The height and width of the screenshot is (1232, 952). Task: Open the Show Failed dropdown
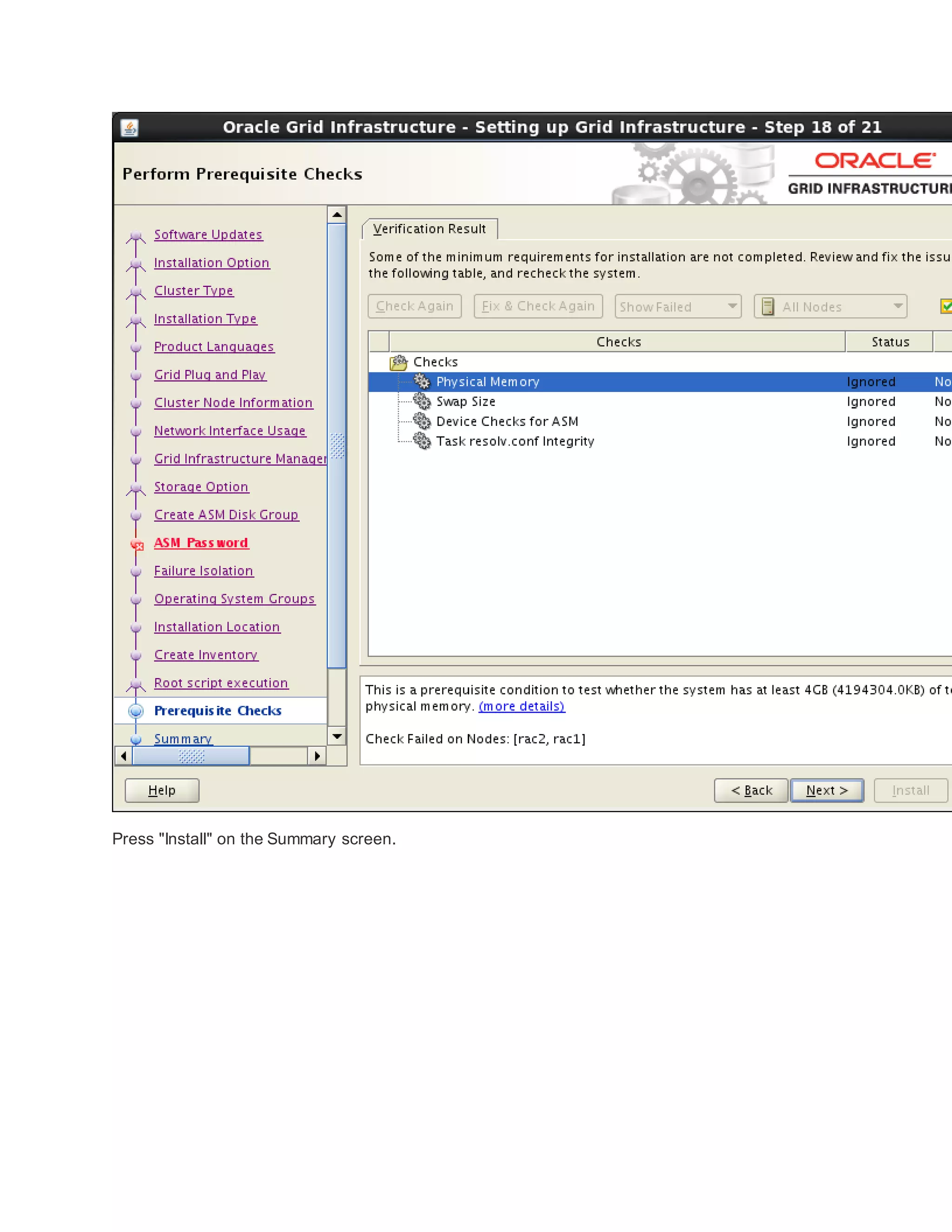[x=678, y=306]
